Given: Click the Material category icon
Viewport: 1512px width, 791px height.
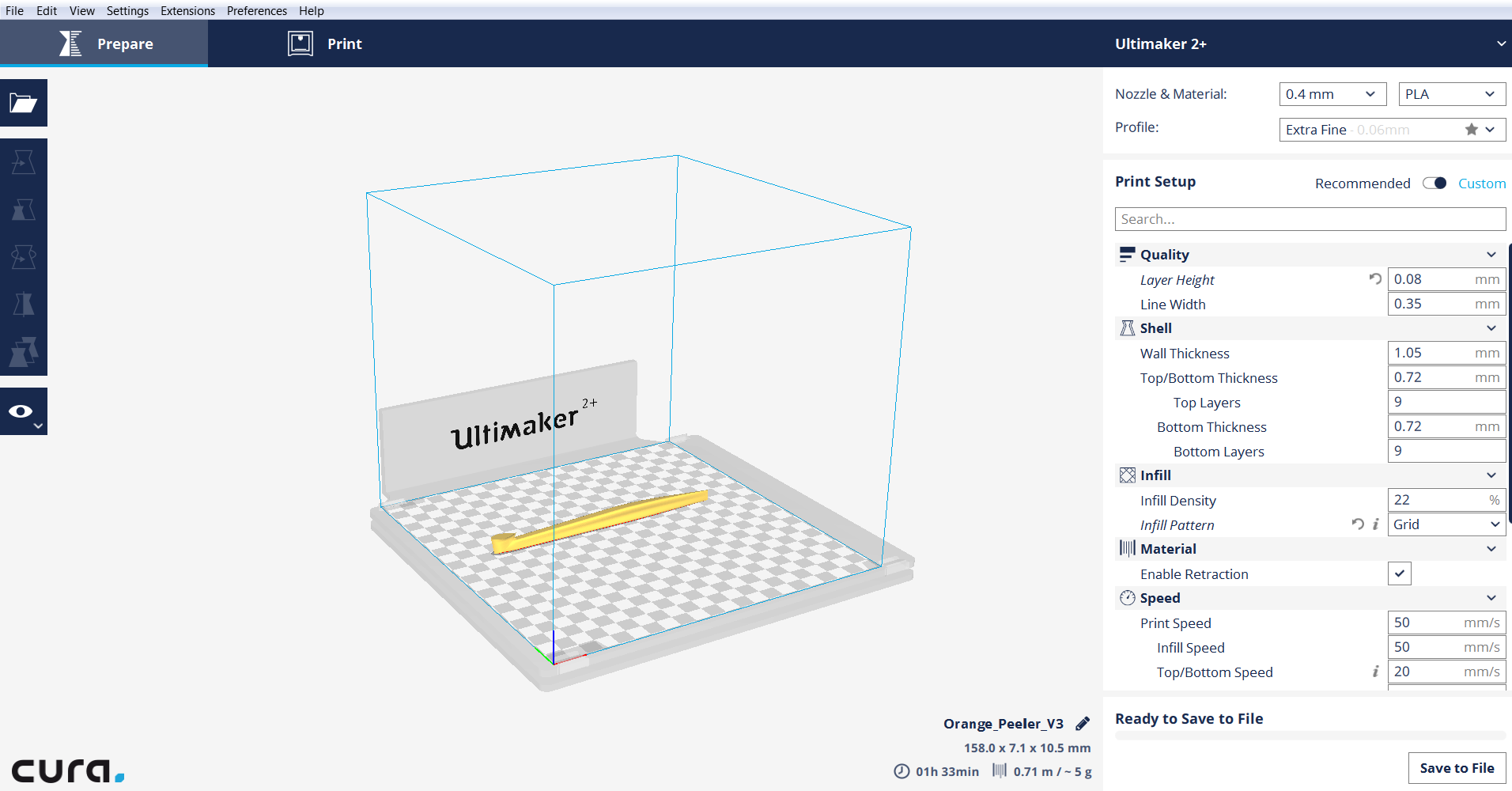Looking at the screenshot, I should coord(1127,548).
